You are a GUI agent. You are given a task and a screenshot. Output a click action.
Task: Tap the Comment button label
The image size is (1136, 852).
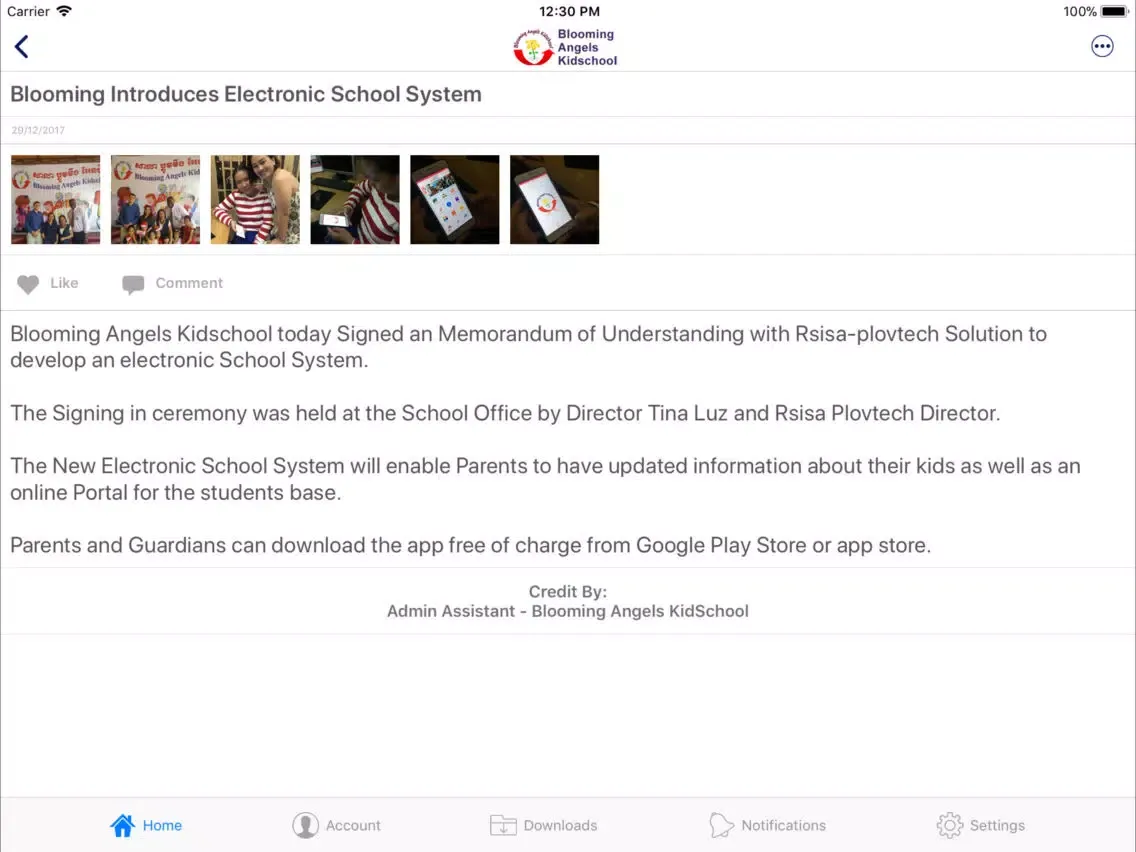click(x=189, y=283)
